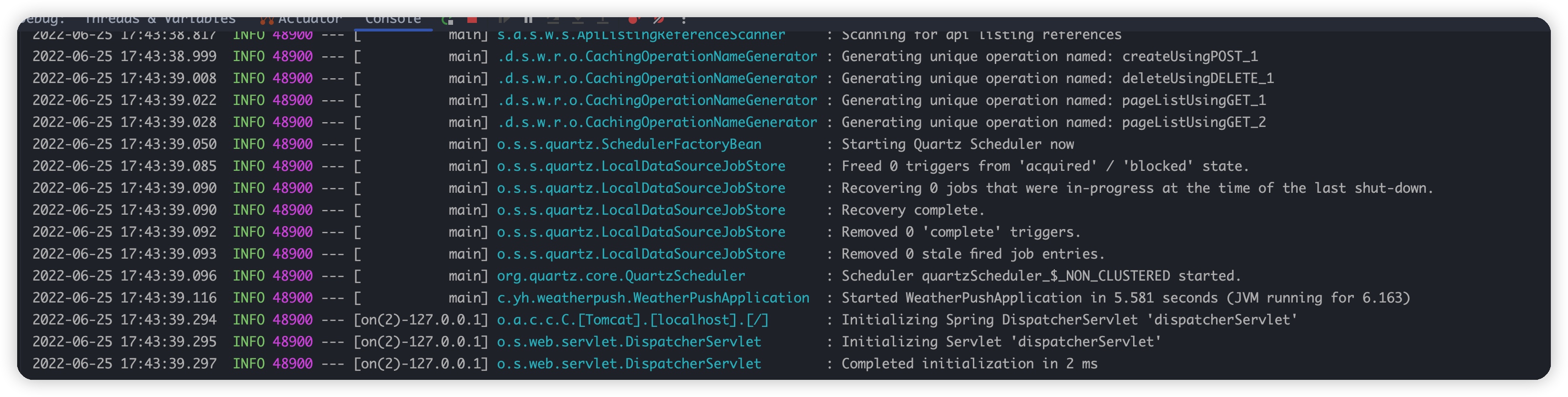Image resolution: width=1568 pixels, height=397 pixels.
Task: Switch to the Threads & Variables tab
Action: [x=159, y=20]
